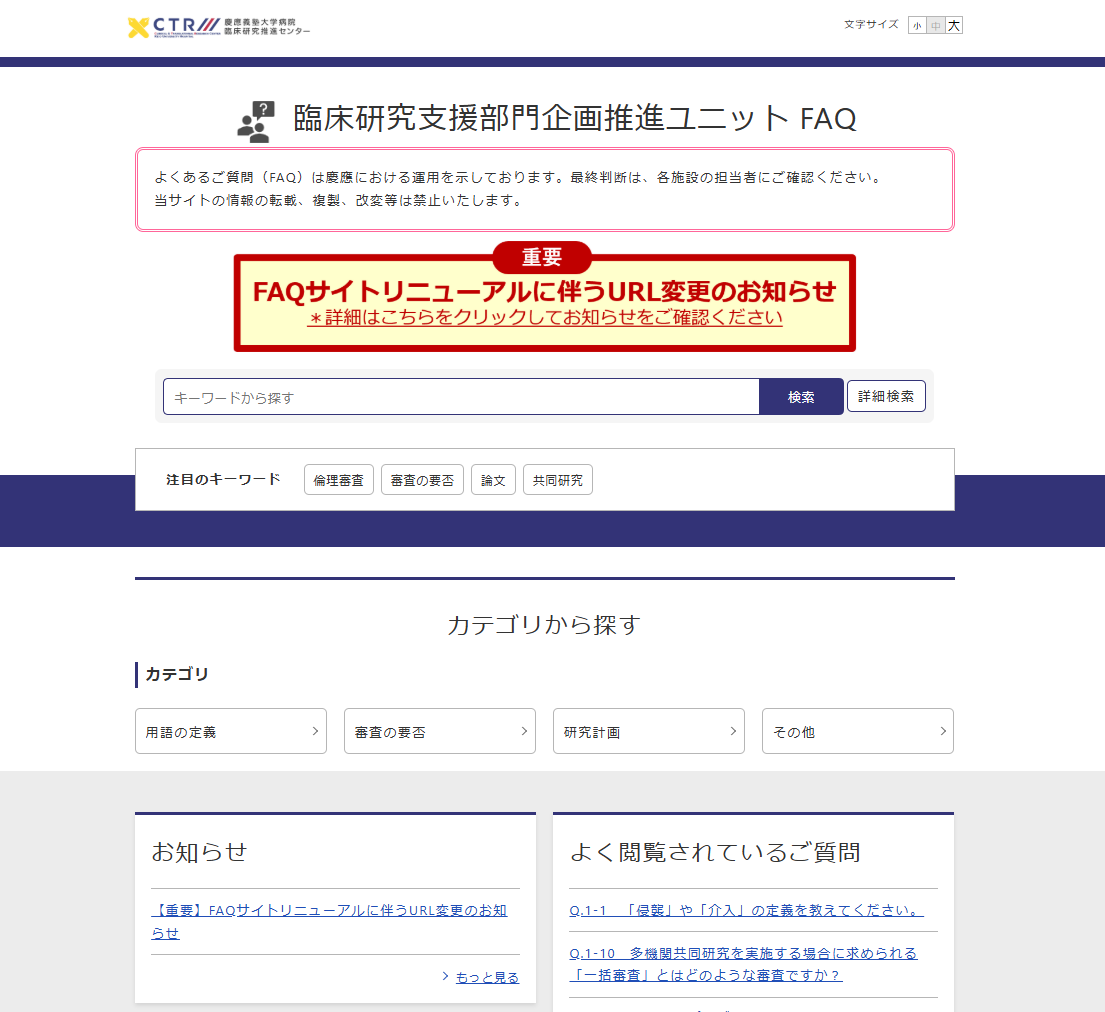Open Q.1-1 侵襲や介入の定義 question
The width and height of the screenshot is (1105, 1012).
pos(746,910)
